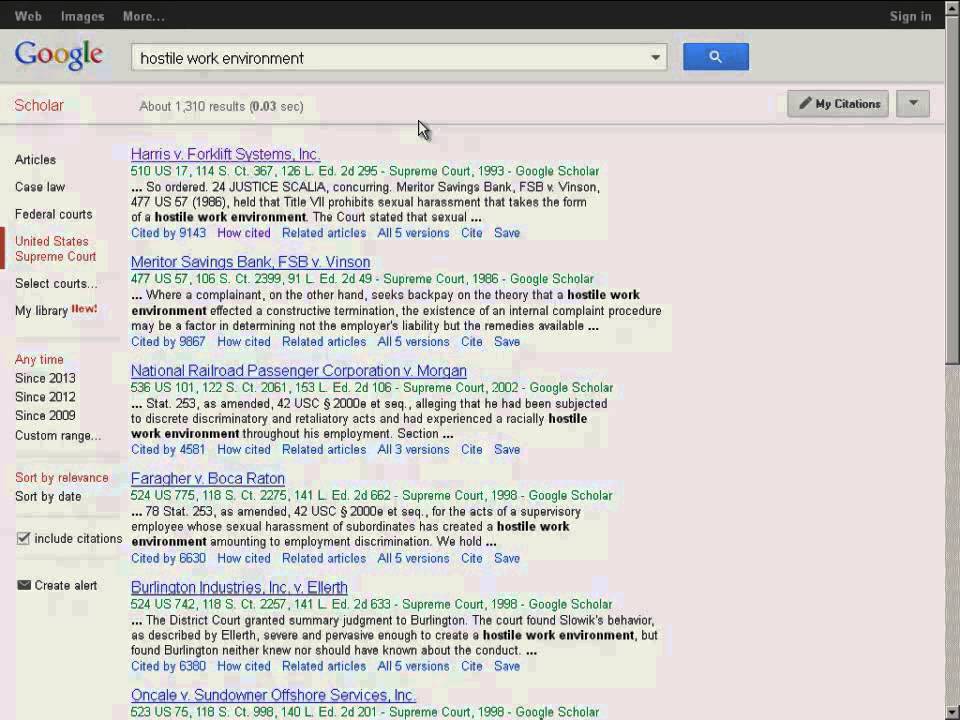Open the search box suggestions dropdown arrow
Screen dimensions: 960x720
[x=655, y=58]
